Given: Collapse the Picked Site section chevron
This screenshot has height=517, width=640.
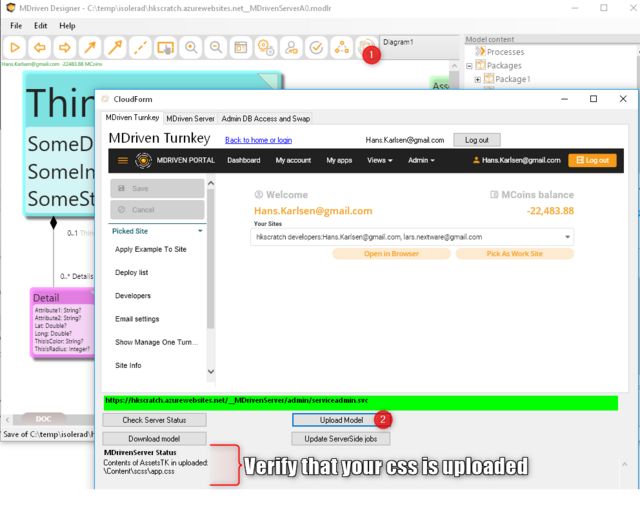Looking at the screenshot, I should pos(200,231).
